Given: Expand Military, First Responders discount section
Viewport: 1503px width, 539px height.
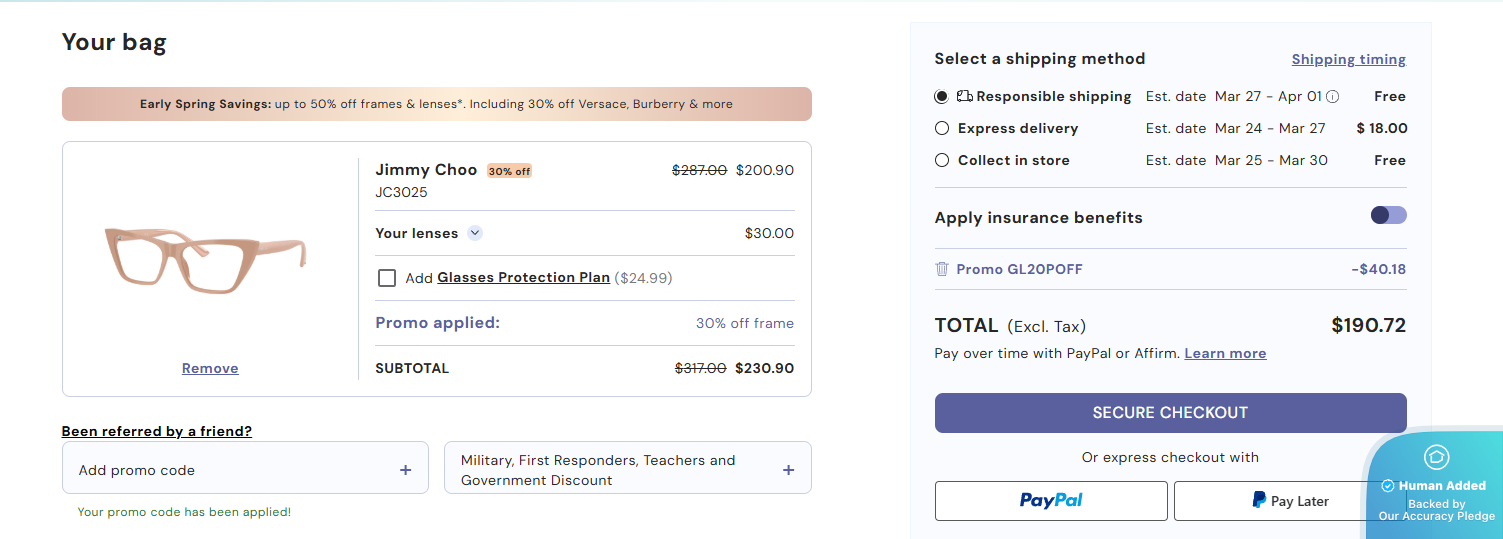Looking at the screenshot, I should coord(627,469).
